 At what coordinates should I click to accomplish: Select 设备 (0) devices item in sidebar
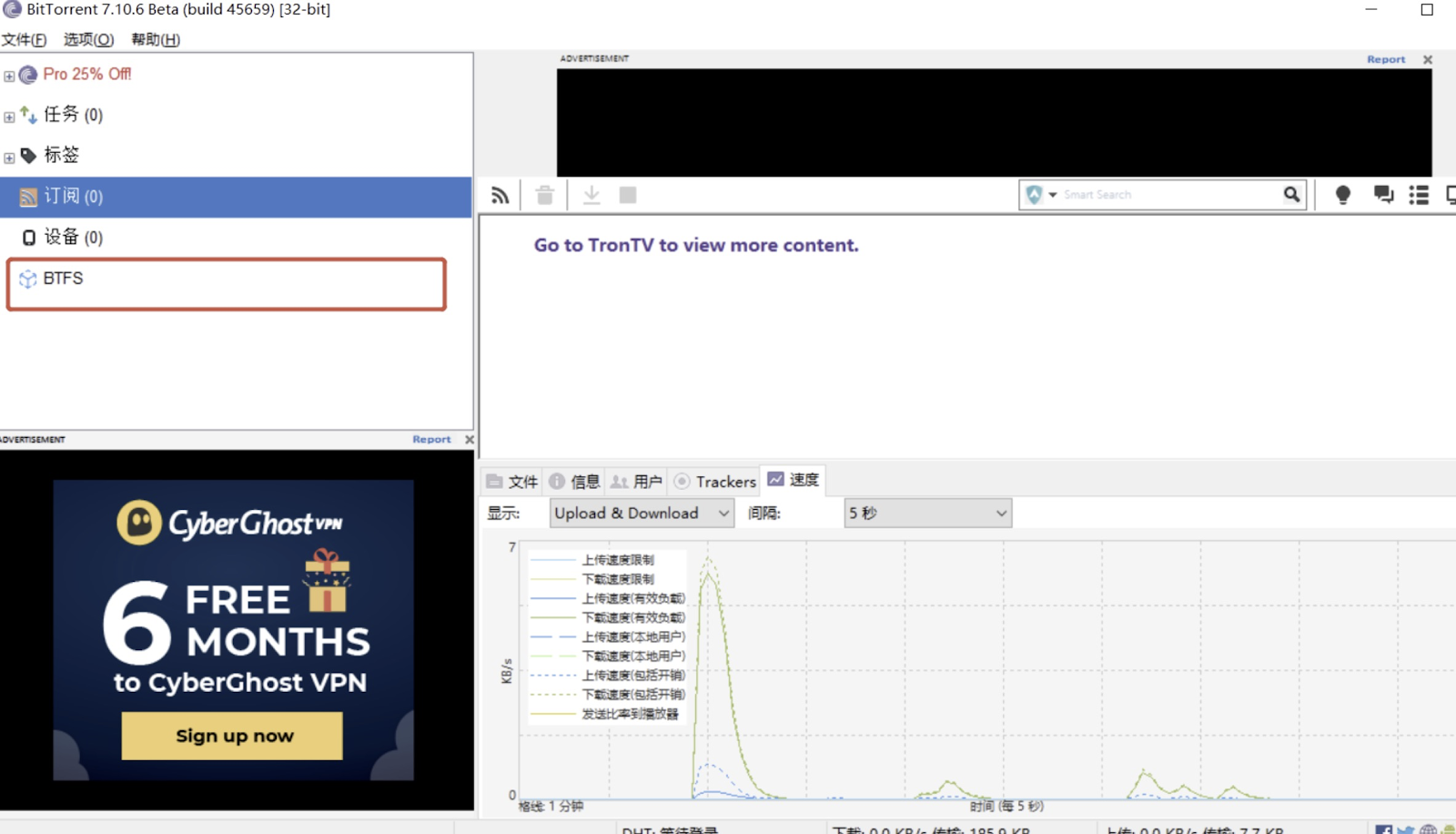[x=74, y=237]
